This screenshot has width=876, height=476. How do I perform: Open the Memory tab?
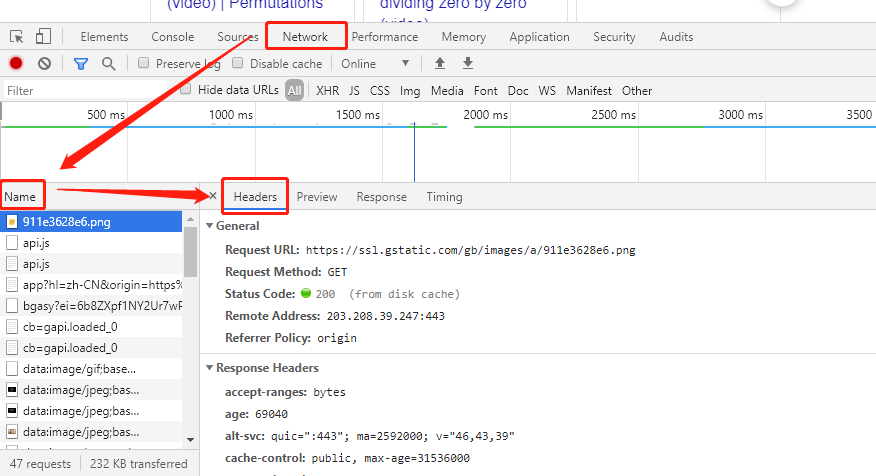coord(464,37)
